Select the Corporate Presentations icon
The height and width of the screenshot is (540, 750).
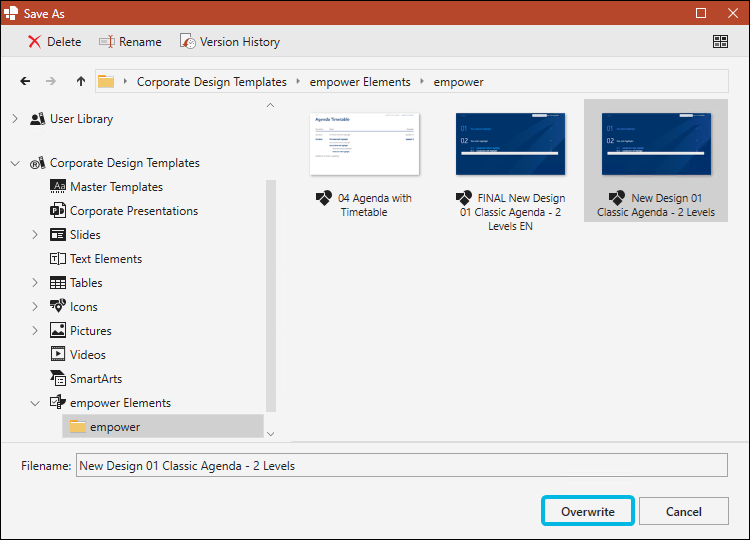point(58,210)
